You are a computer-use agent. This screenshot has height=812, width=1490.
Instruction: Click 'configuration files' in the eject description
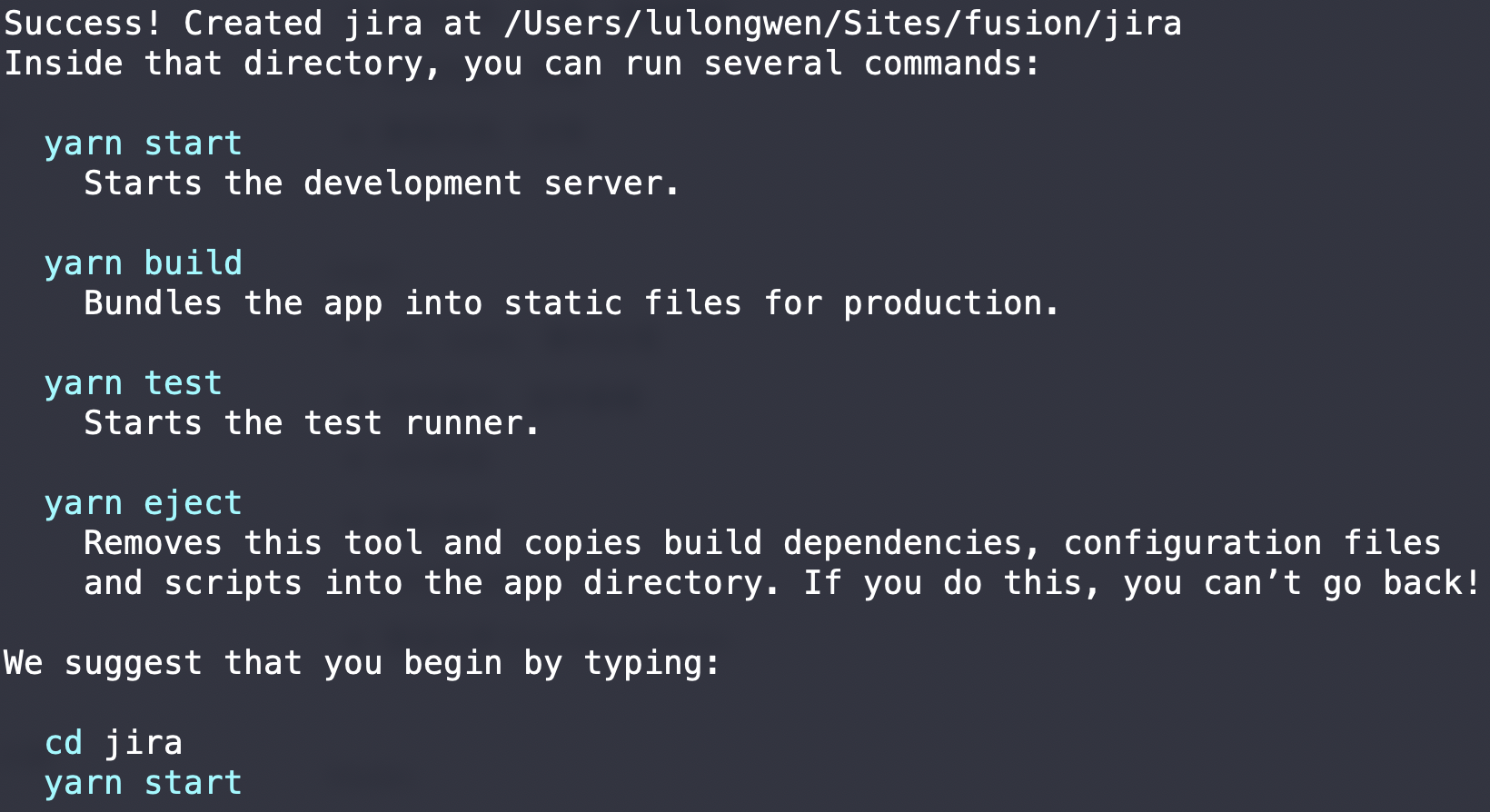pos(1252,543)
